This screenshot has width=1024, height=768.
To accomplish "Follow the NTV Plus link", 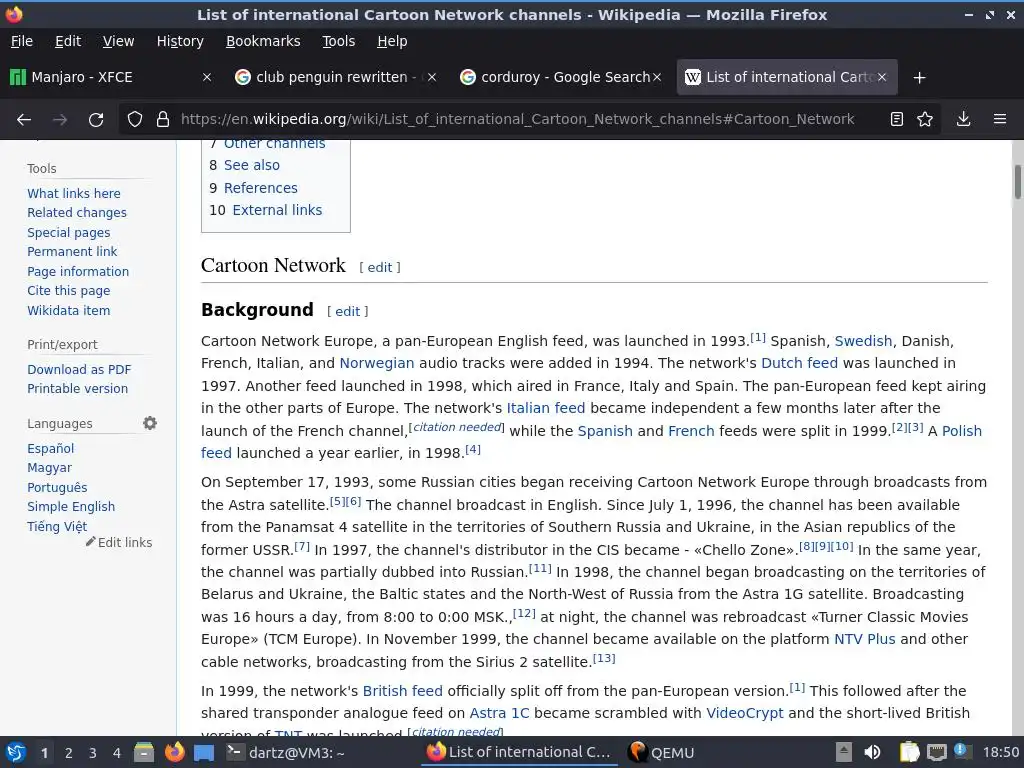I will tap(865, 639).
